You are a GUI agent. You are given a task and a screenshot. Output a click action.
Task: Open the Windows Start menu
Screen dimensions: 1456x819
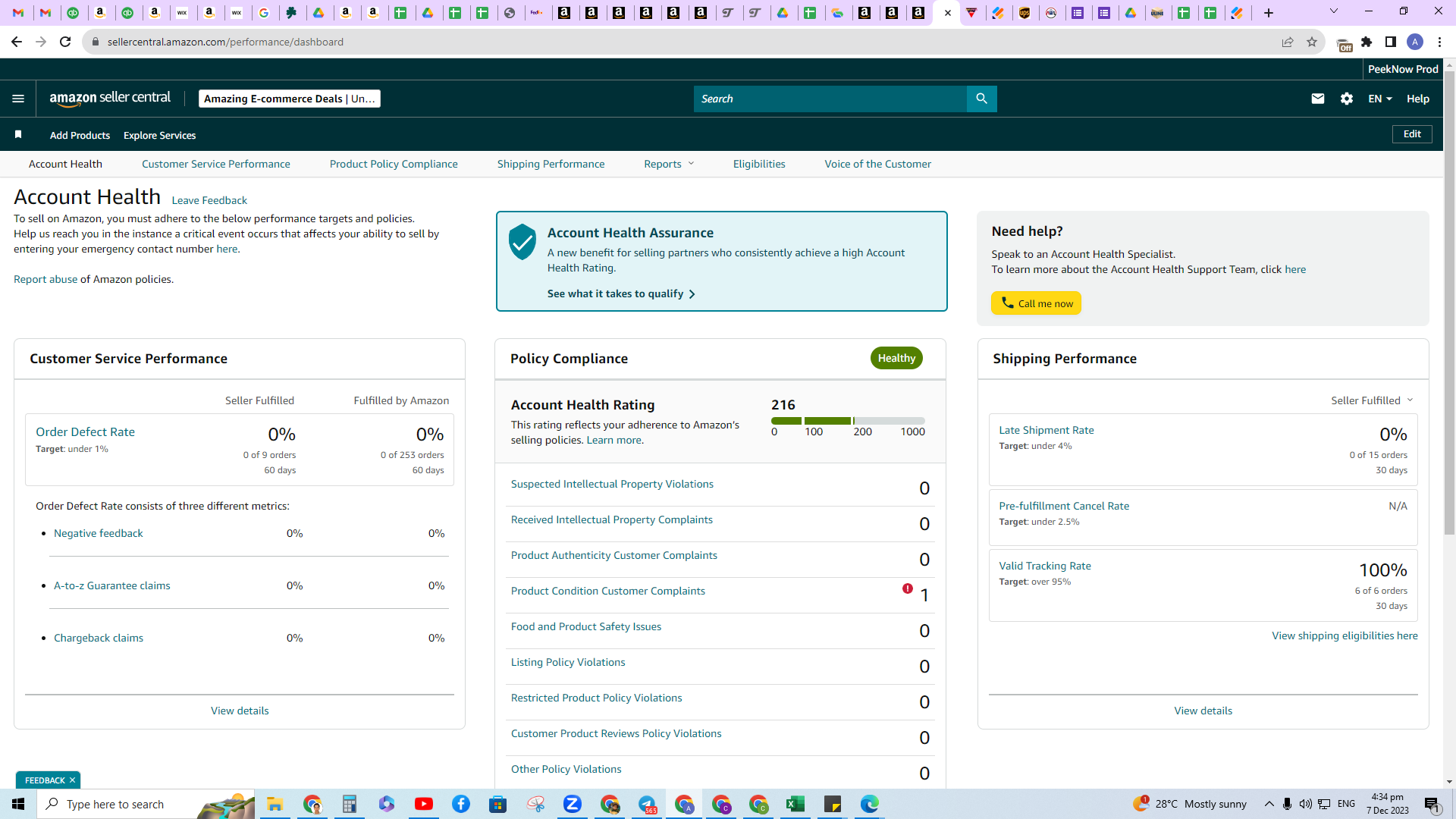point(18,804)
